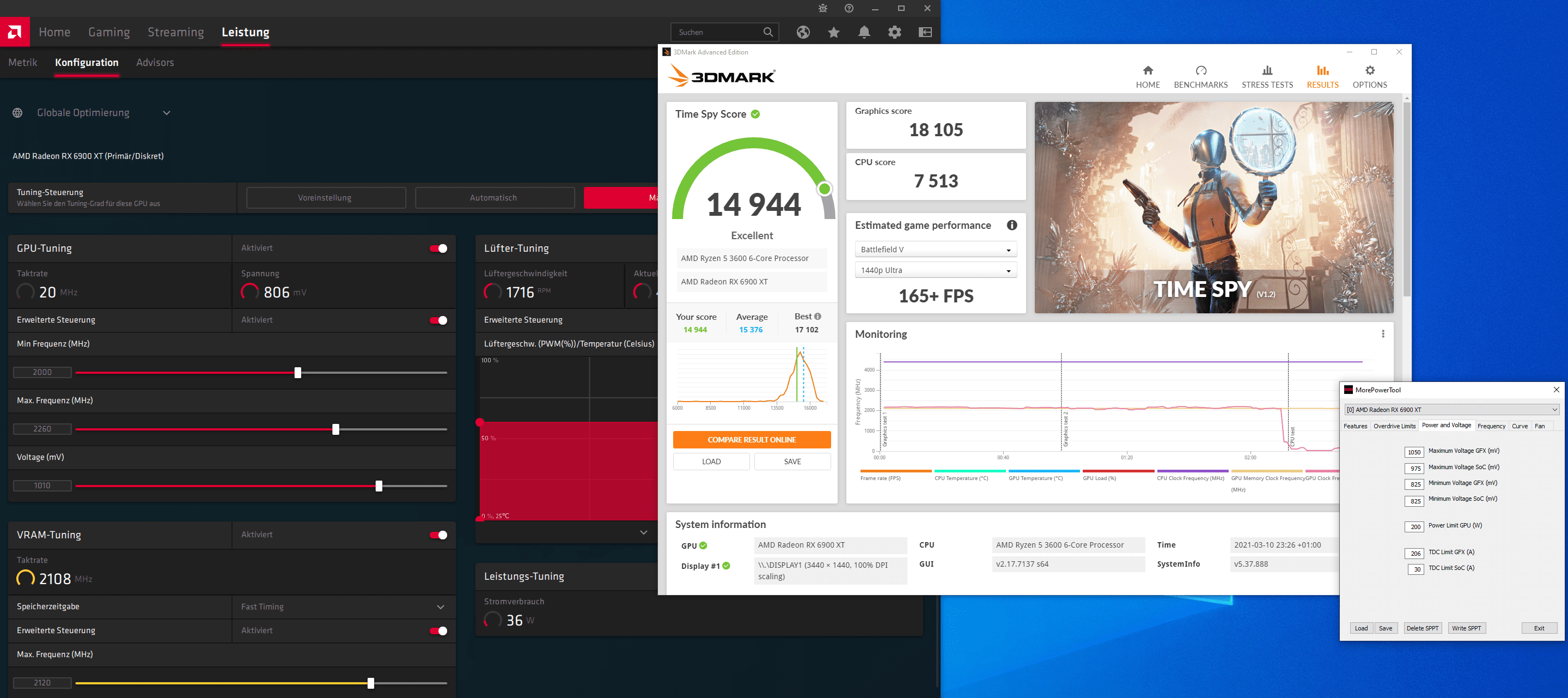Open 3DMark RESULTS chart icon
The height and width of the screenshot is (698, 1568).
point(1322,70)
